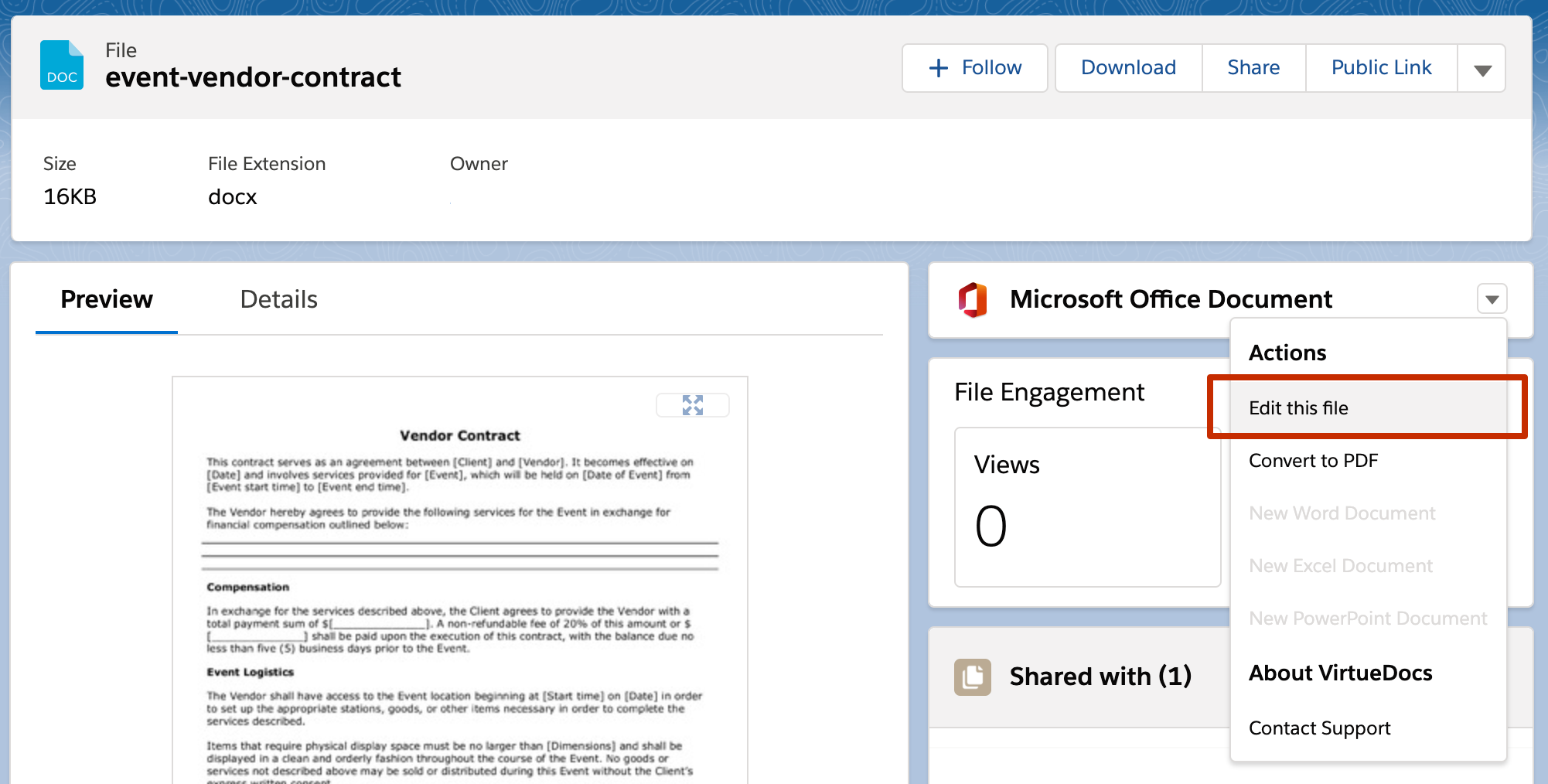
Task: Enable Follow for event-vendor-contract
Action: pos(974,68)
